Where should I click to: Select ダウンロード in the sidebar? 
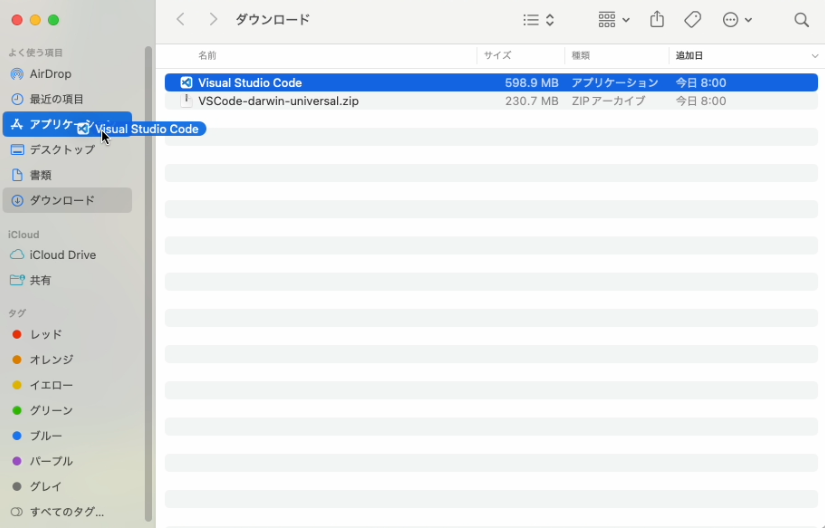tap(67, 200)
